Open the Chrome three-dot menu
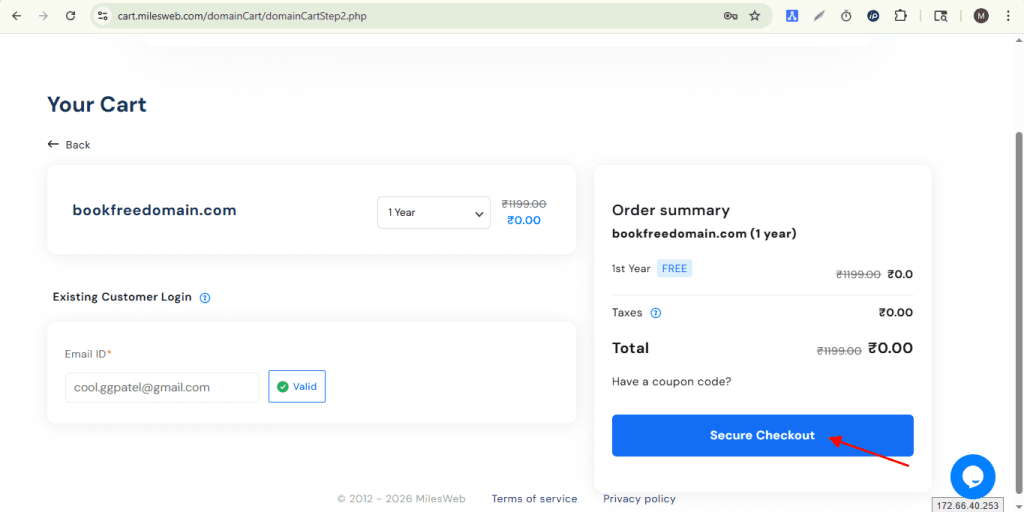This screenshot has width=1024, height=512. click(x=1007, y=16)
